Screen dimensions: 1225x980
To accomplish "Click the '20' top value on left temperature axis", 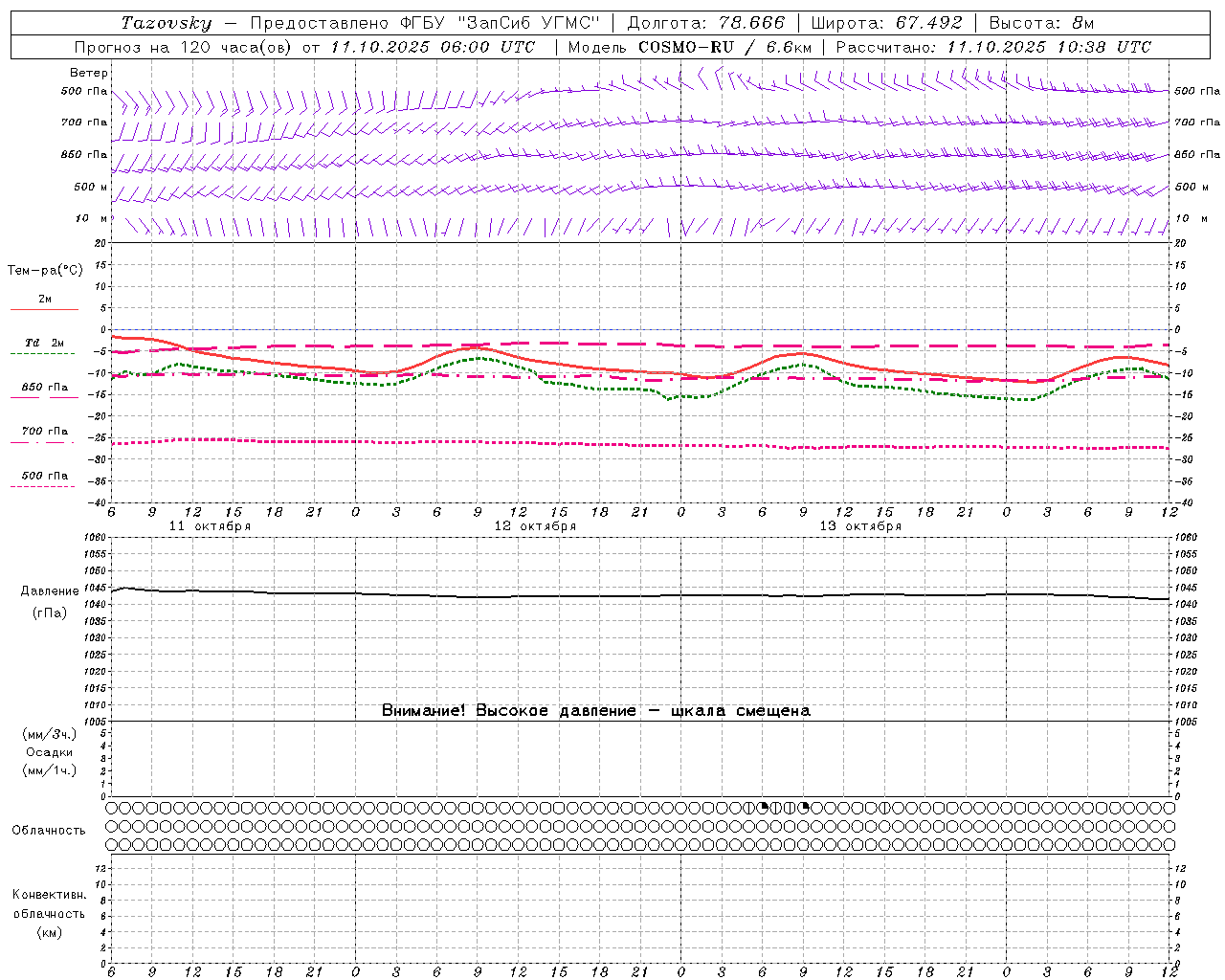I will (x=99, y=243).
